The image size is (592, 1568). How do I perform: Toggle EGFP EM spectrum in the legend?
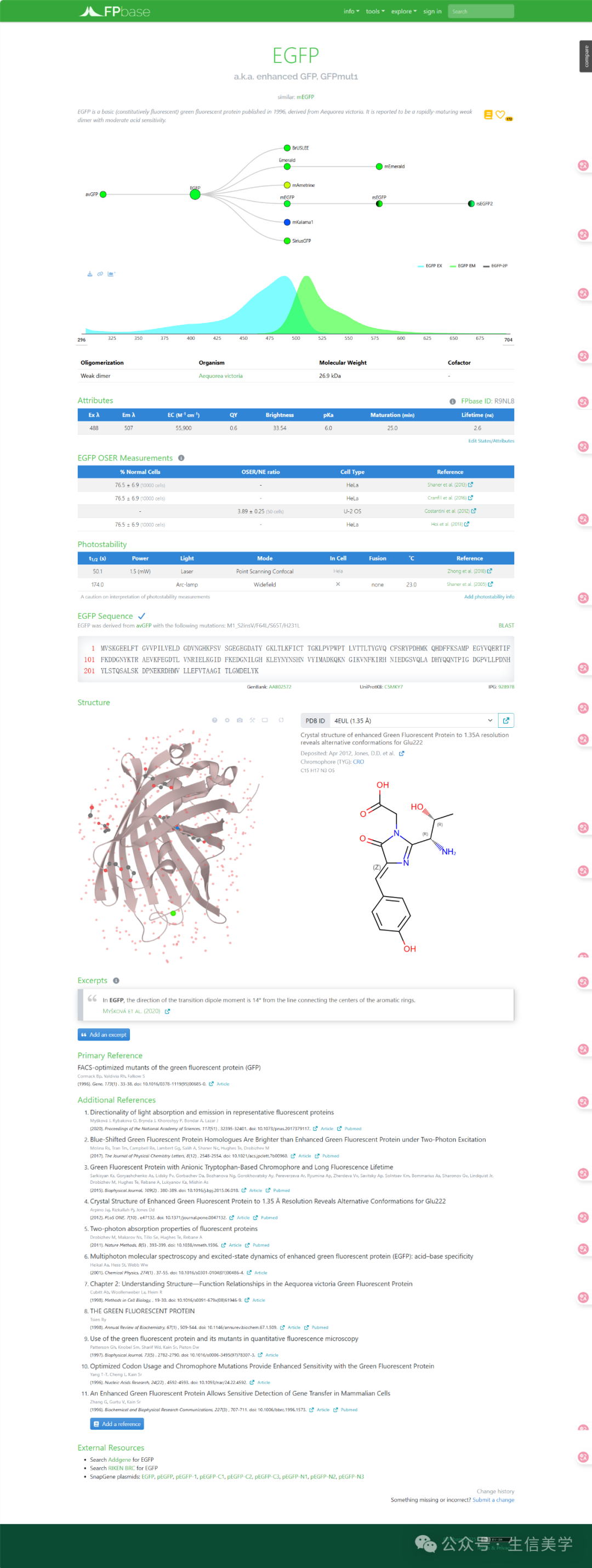point(463,266)
